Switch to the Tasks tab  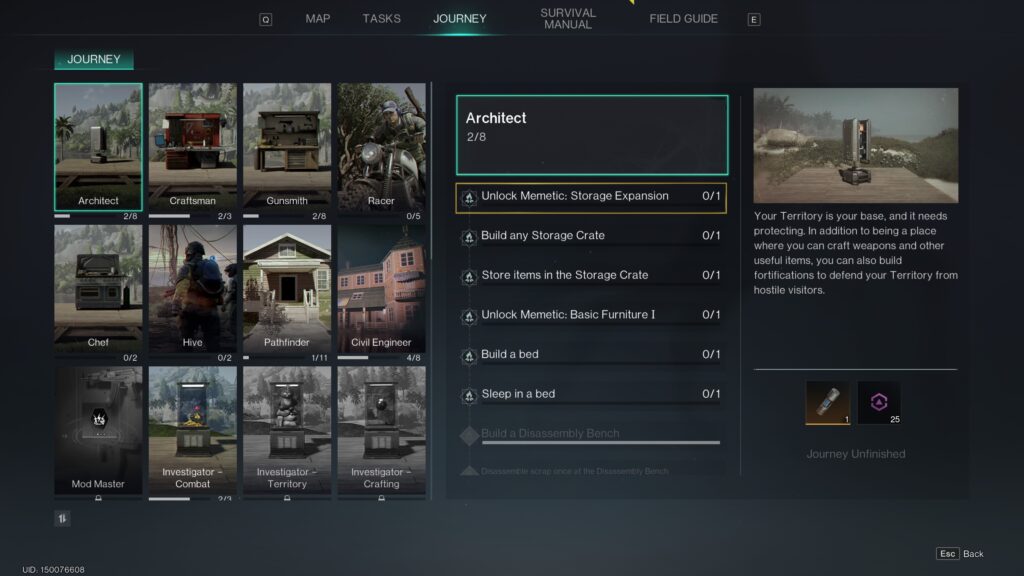[381, 19]
